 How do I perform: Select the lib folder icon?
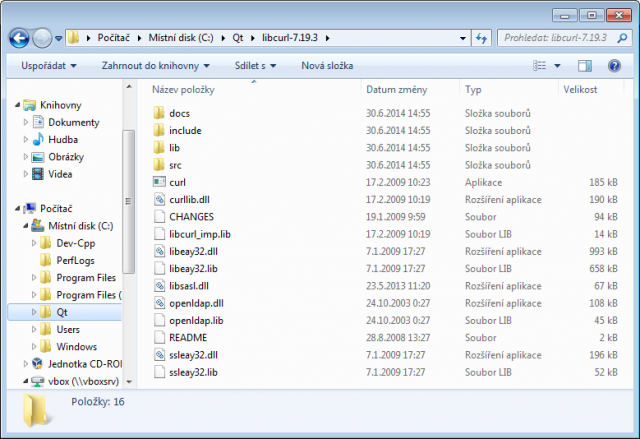tap(159, 147)
